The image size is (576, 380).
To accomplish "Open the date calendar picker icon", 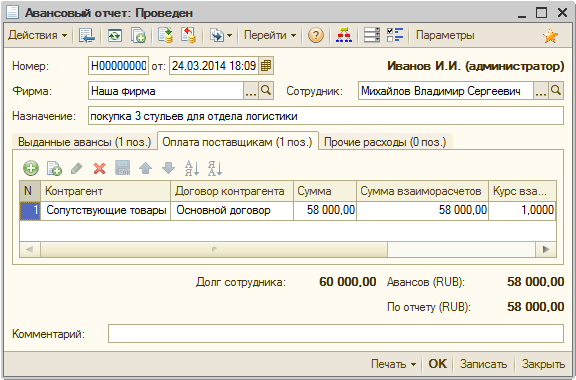I will (x=266, y=66).
